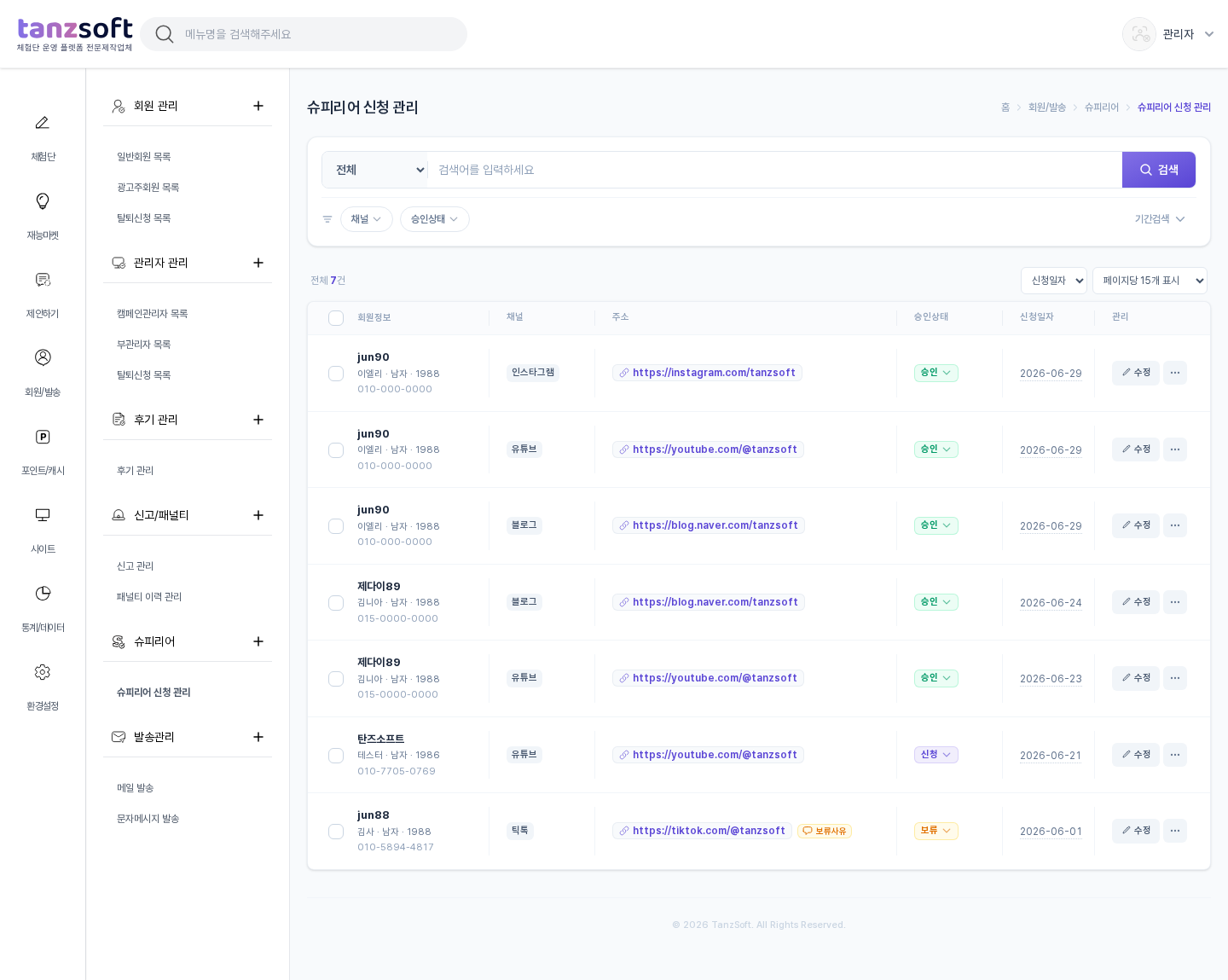The image size is (1228, 980).
Task: Open the https://instagram.com/tanzsoft link
Action: [708, 373]
